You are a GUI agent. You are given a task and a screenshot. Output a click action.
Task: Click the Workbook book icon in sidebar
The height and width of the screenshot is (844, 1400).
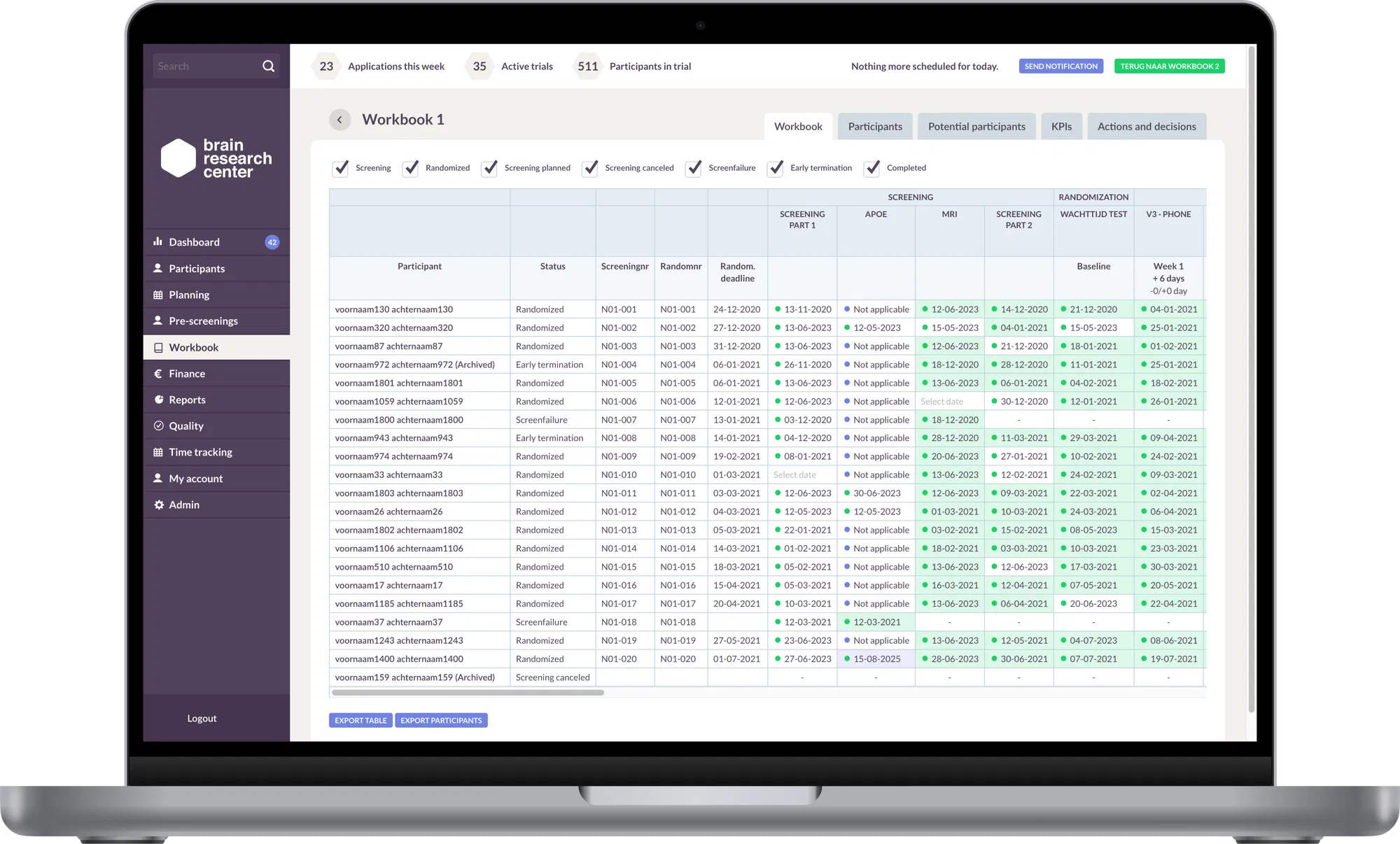pos(158,347)
